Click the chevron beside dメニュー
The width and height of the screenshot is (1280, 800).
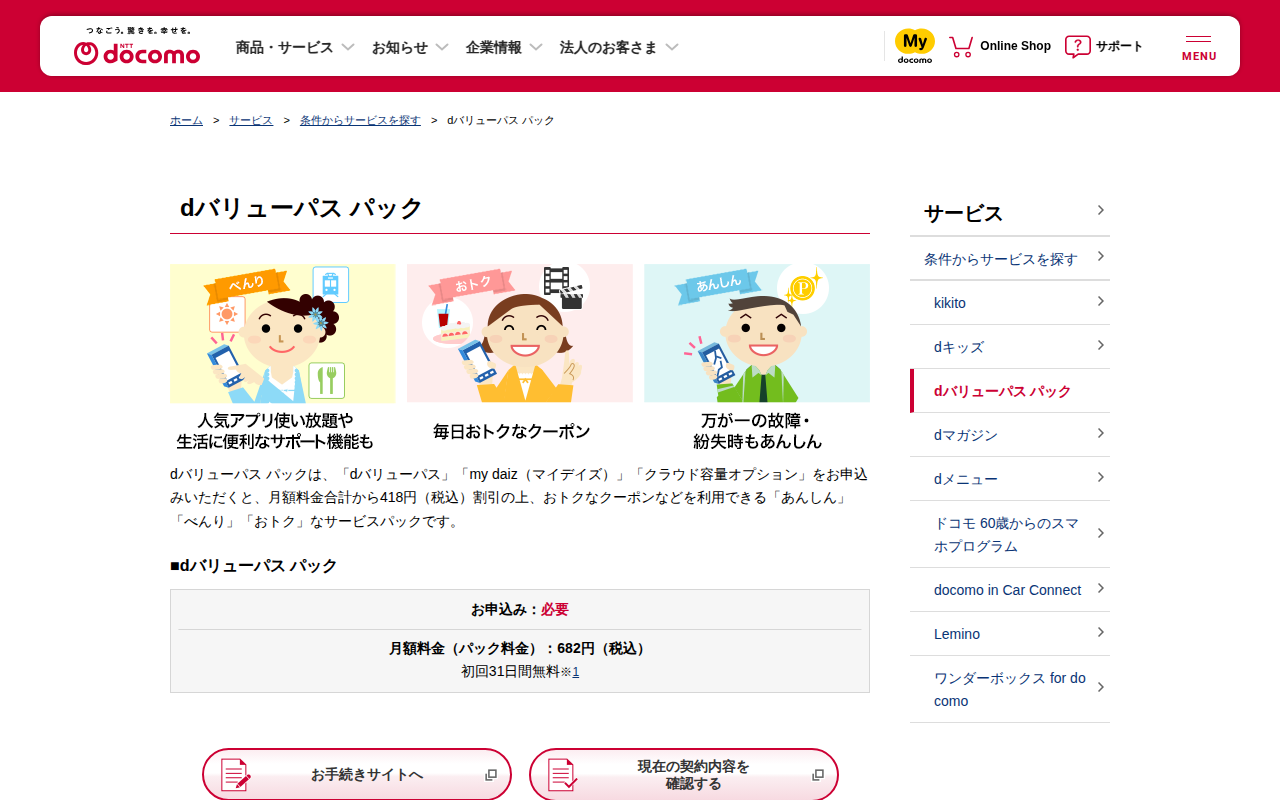click(1100, 477)
